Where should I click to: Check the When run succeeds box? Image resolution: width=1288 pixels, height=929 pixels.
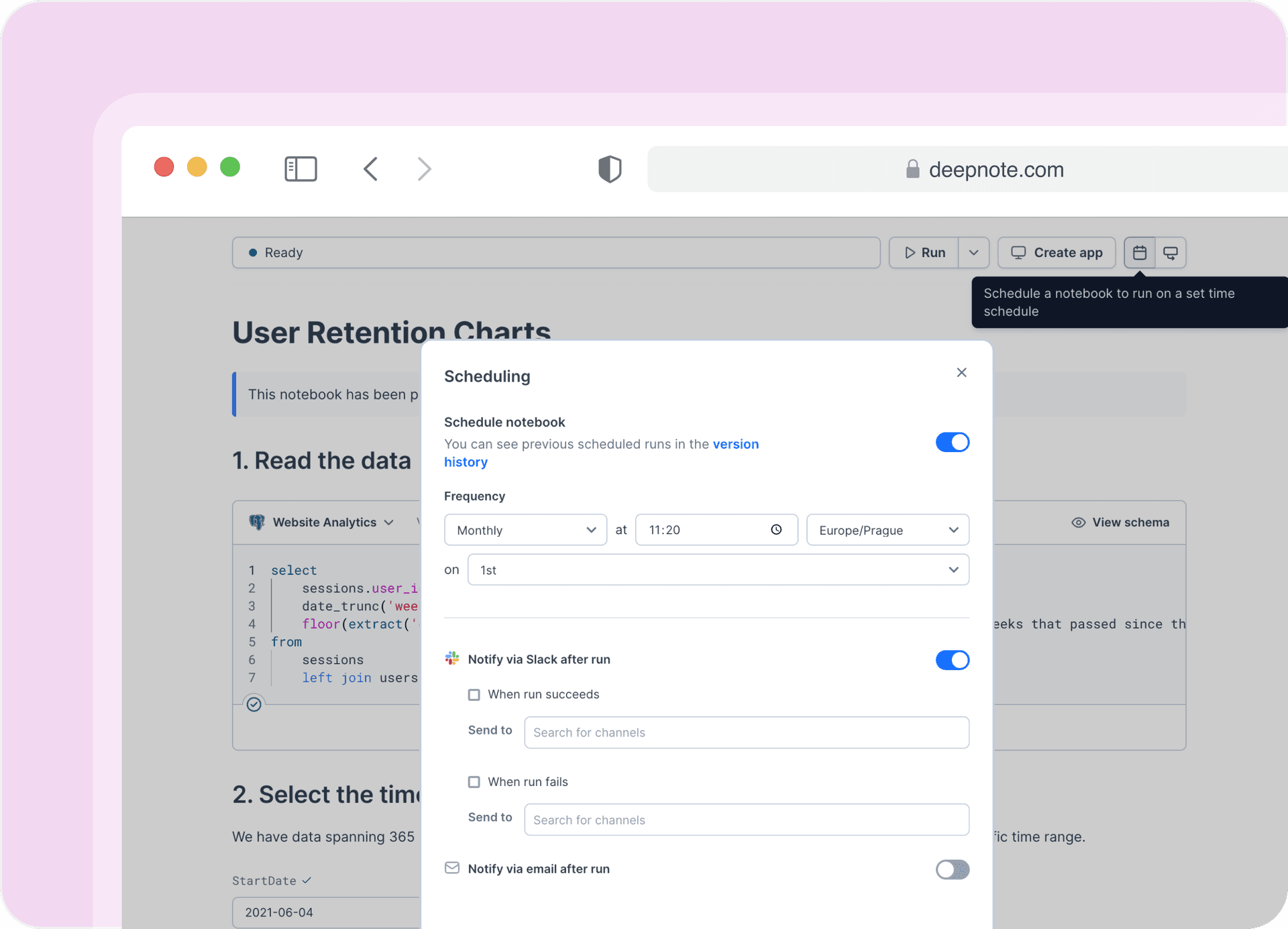(474, 695)
